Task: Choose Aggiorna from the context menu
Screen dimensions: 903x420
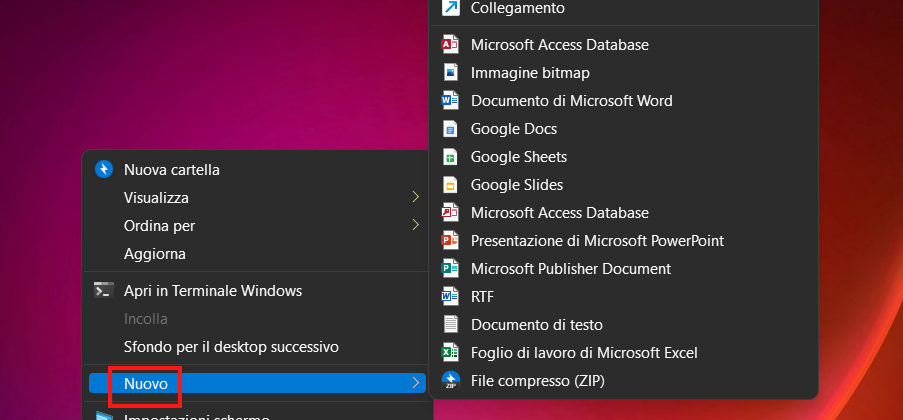Action: click(155, 254)
